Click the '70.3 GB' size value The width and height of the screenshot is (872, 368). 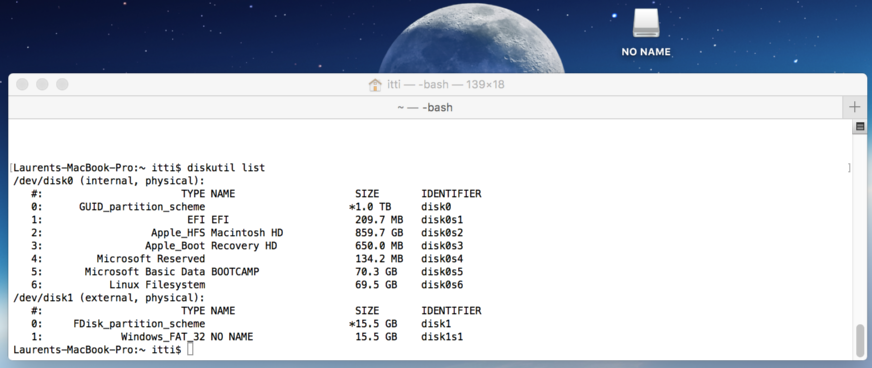tap(376, 272)
